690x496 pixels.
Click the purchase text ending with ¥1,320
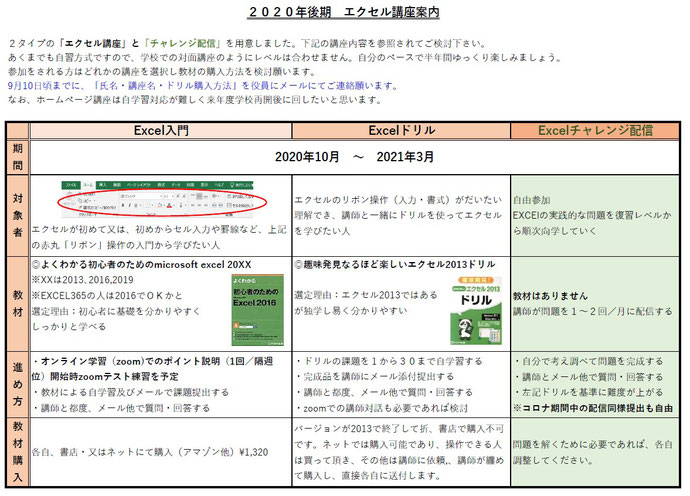(150, 452)
